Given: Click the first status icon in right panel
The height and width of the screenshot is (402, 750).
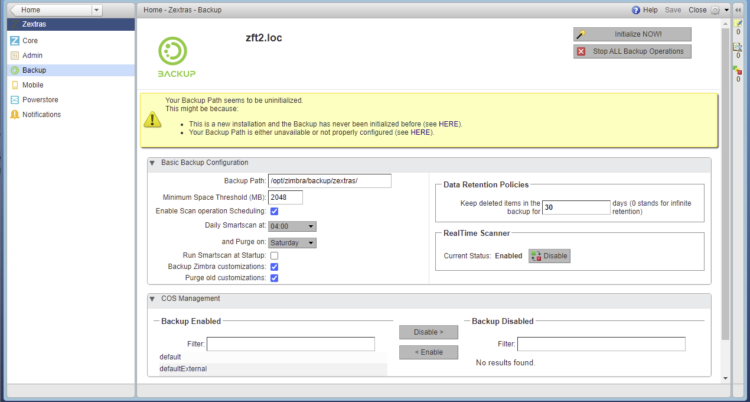Looking at the screenshot, I should (738, 23).
